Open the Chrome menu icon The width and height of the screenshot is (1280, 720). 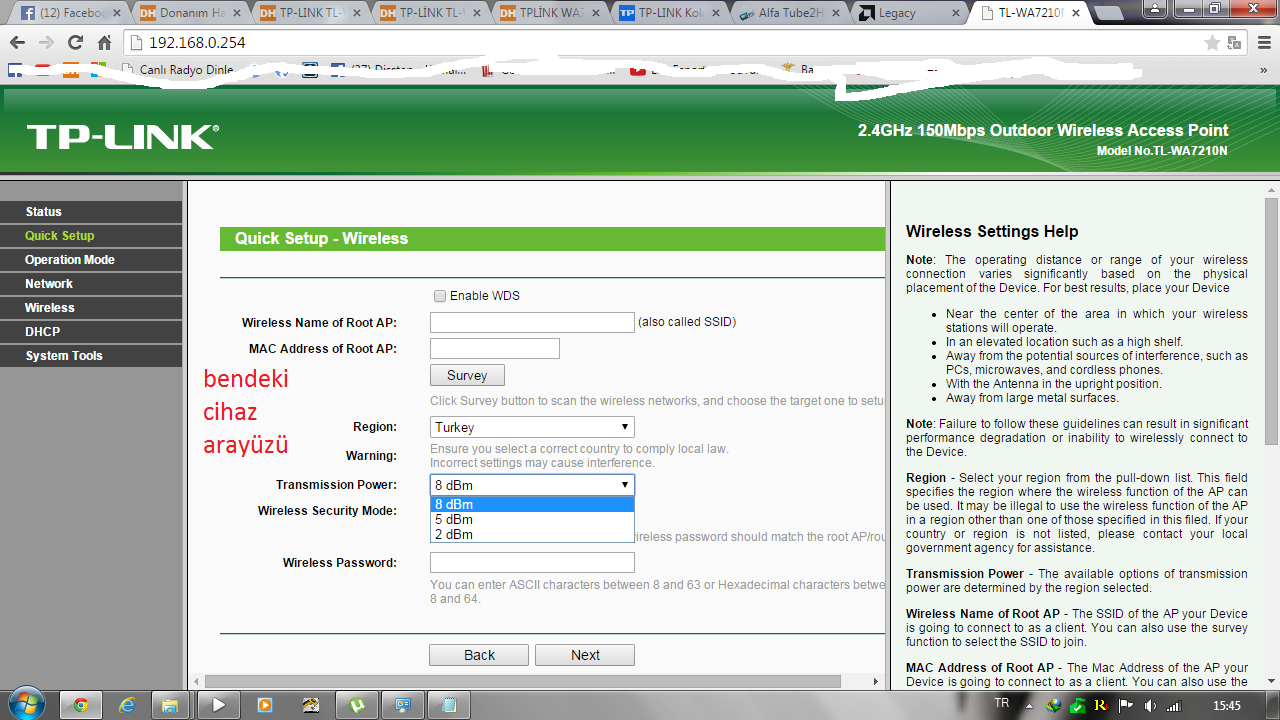click(x=1263, y=43)
